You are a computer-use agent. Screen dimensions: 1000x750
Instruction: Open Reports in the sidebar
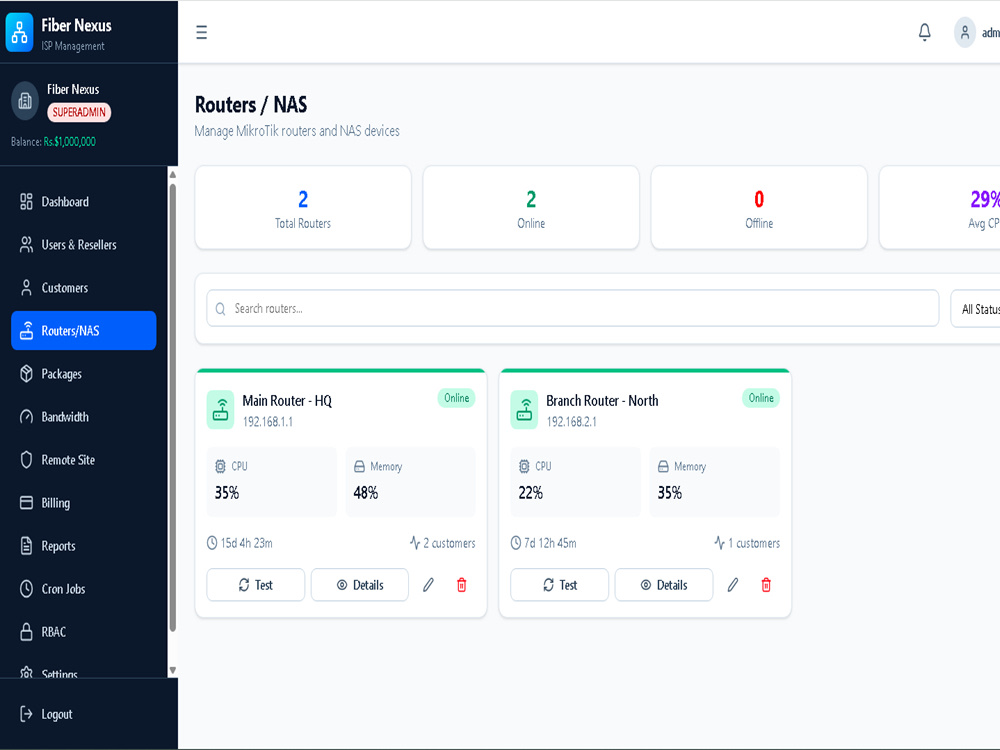pyautogui.click(x=84, y=546)
